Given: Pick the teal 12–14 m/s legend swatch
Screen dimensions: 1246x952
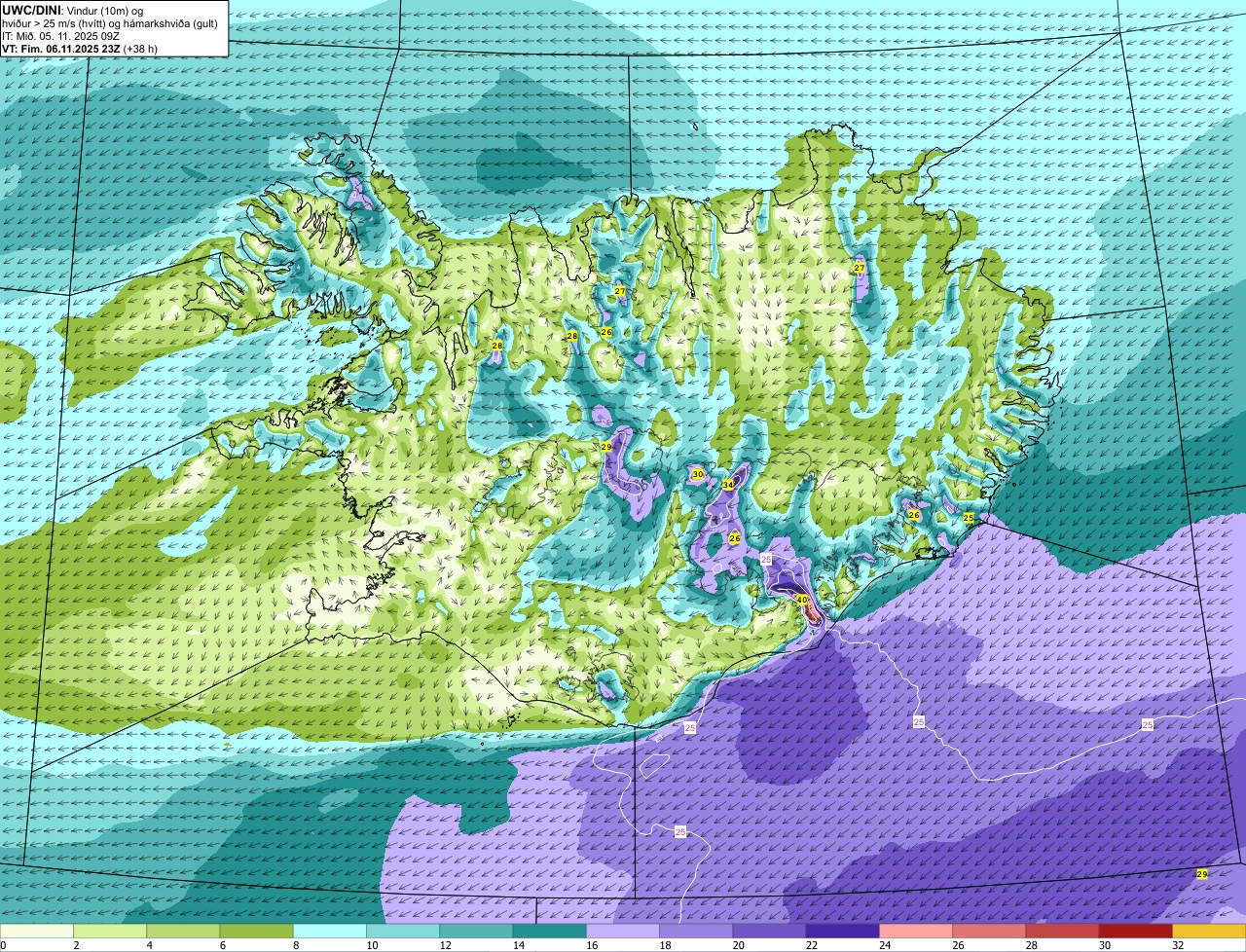Looking at the screenshot, I should [476, 931].
